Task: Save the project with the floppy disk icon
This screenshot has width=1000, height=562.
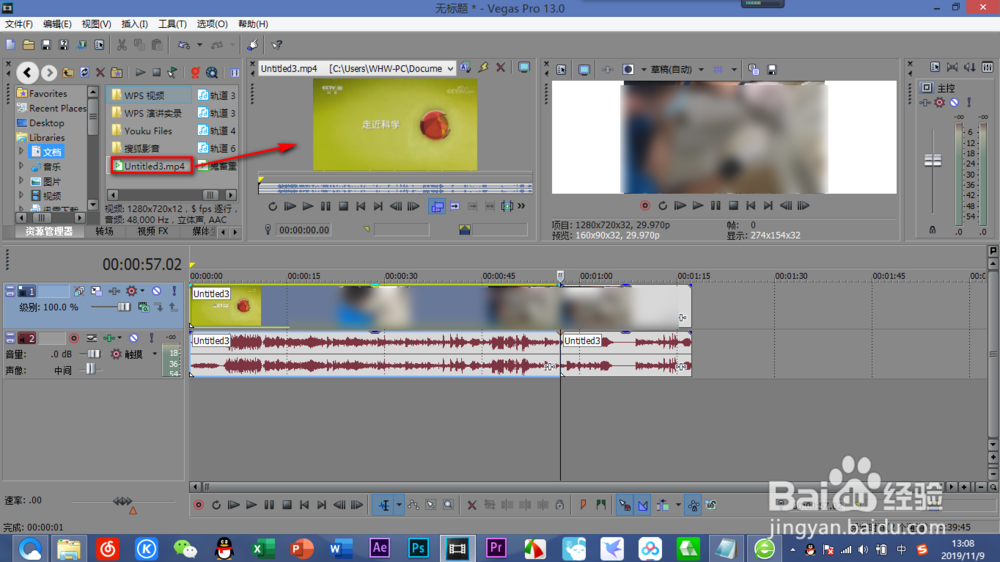Action: click(x=46, y=45)
